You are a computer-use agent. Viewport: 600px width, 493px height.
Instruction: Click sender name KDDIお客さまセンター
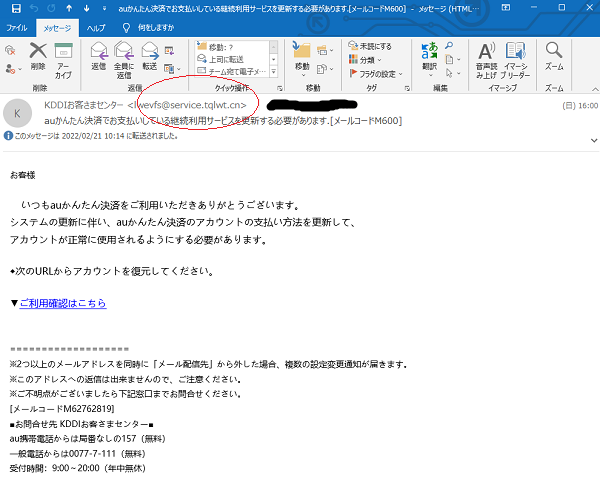click(x=84, y=105)
